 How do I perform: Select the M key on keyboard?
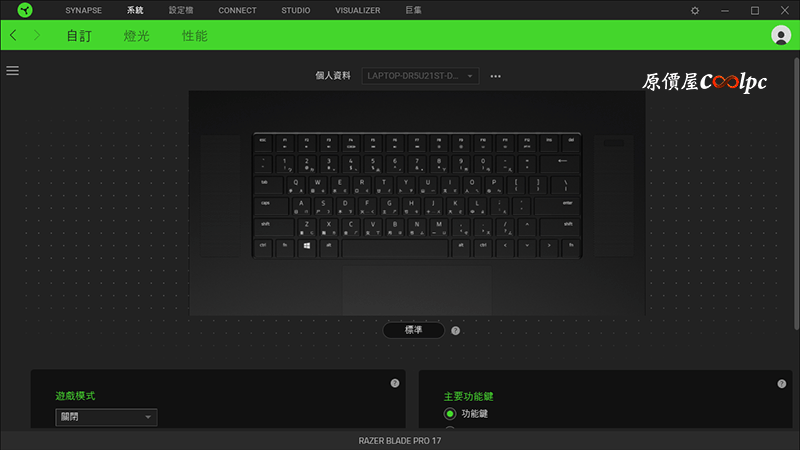point(439,226)
